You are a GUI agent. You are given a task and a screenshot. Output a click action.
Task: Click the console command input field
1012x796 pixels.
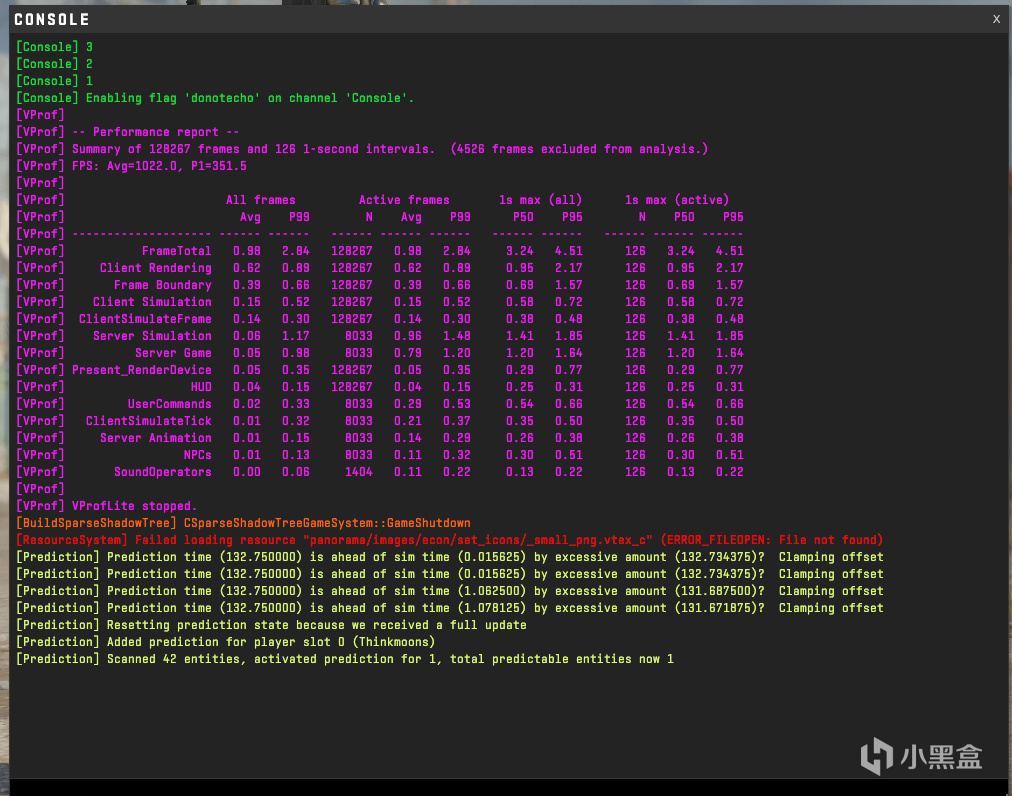pos(510,787)
